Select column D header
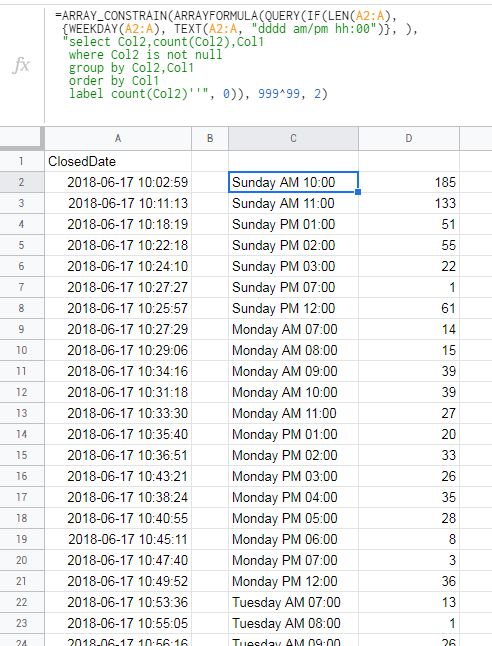Image resolution: width=492 pixels, height=646 pixels. [409, 138]
